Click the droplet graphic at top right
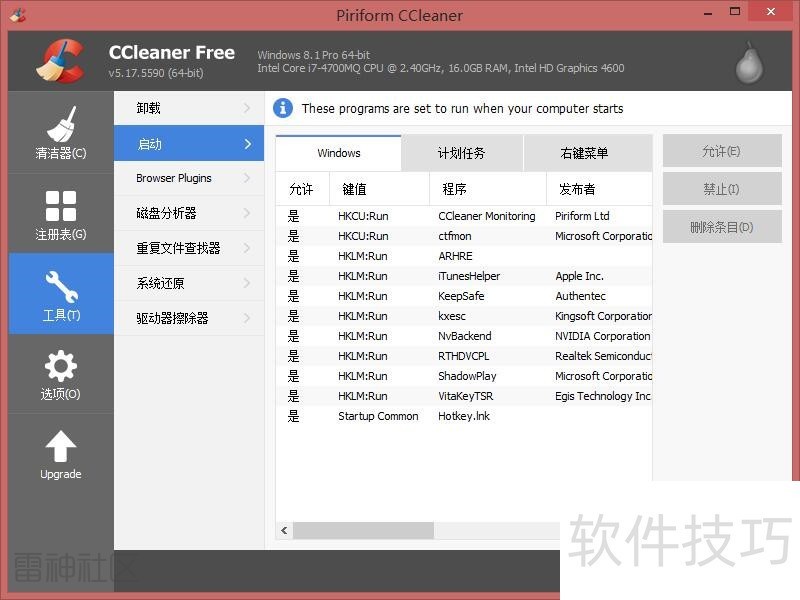The image size is (800, 600). [x=748, y=62]
